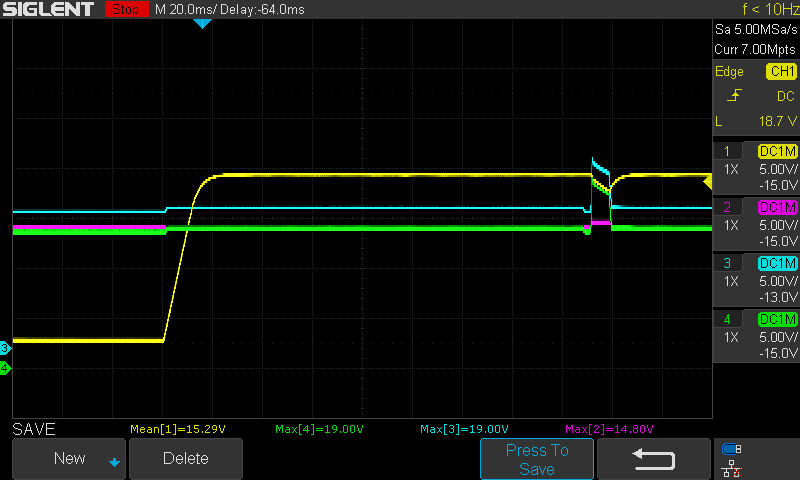The height and width of the screenshot is (480, 800).
Task: Click the Delete button
Action: pyautogui.click(x=186, y=458)
